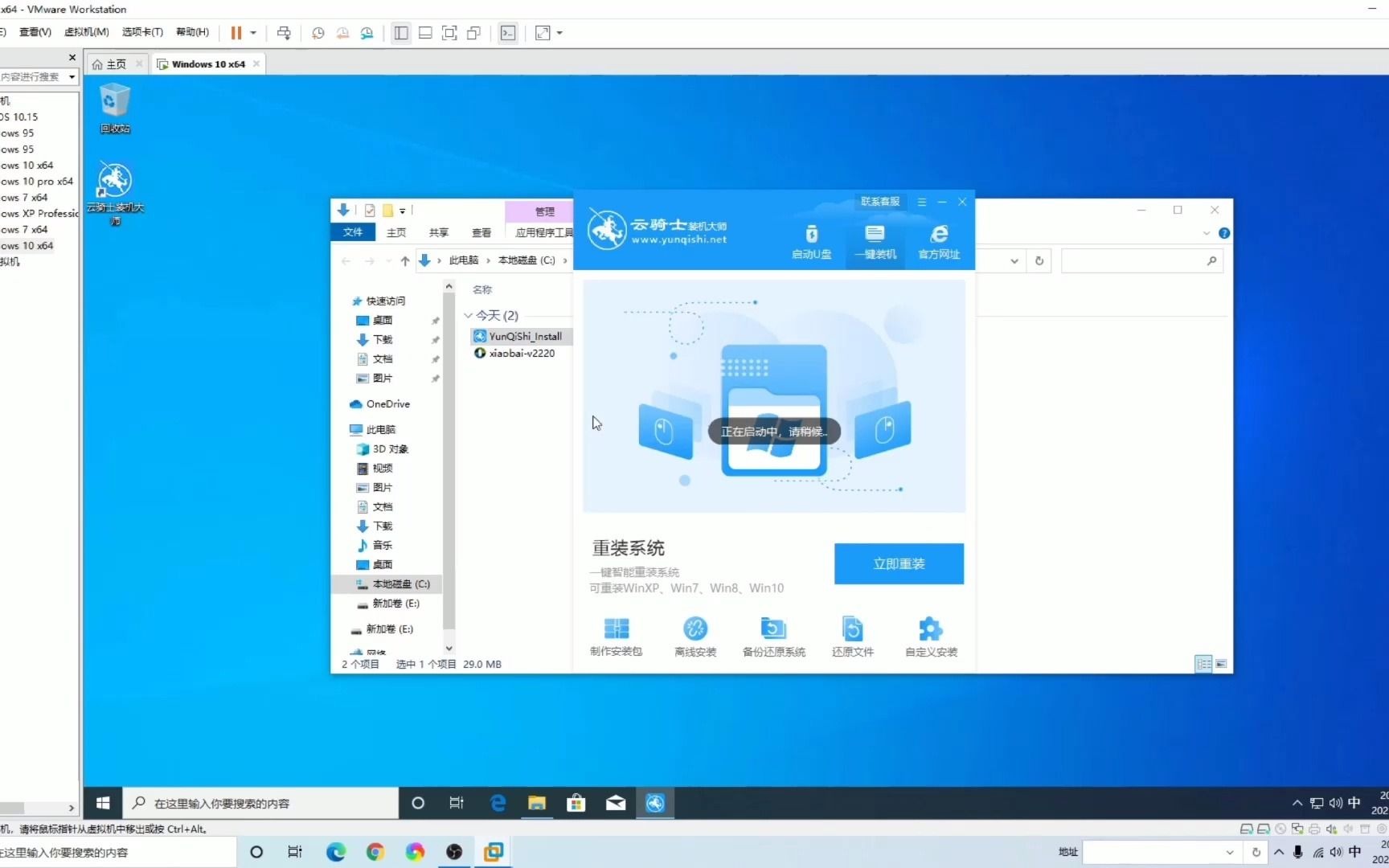Open the 选项卡(T) menu in VMware
Screen dimensions: 1389x868
pos(142,32)
